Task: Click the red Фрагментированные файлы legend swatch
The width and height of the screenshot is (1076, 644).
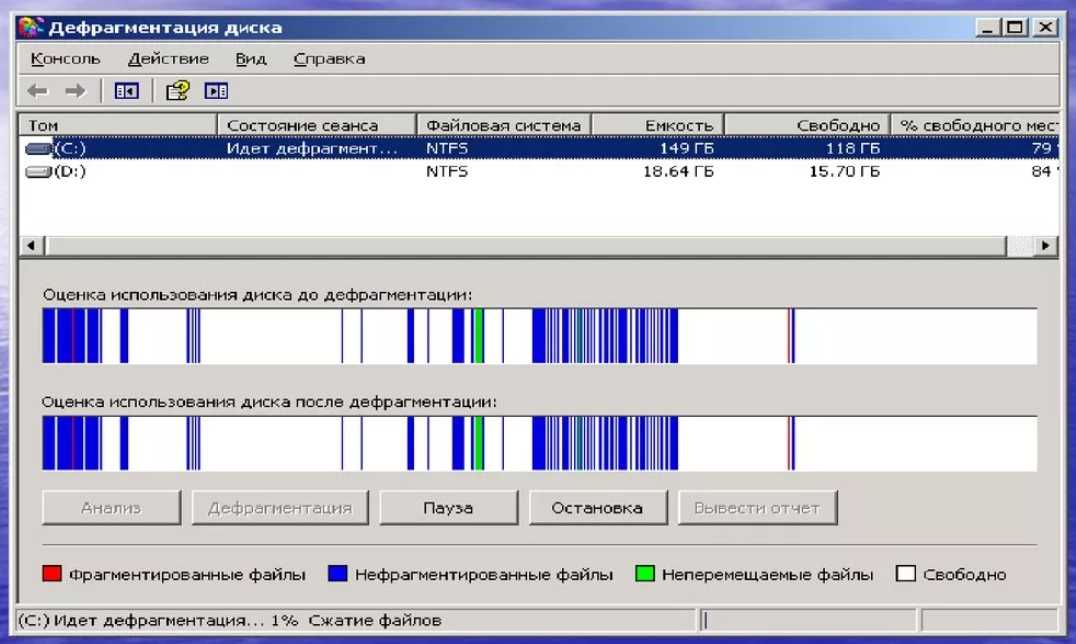Action: point(52,574)
